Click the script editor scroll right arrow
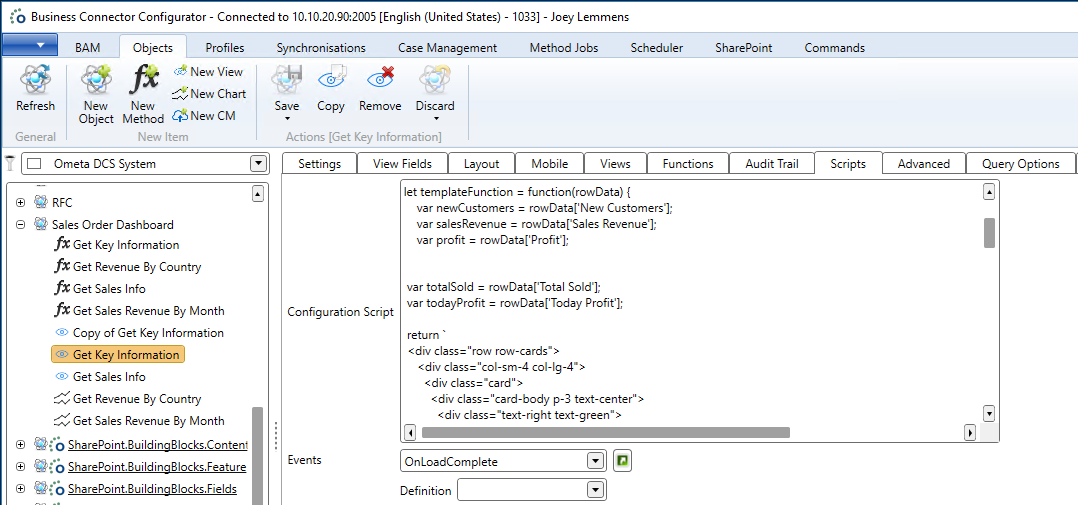 pyautogui.click(x=970, y=433)
